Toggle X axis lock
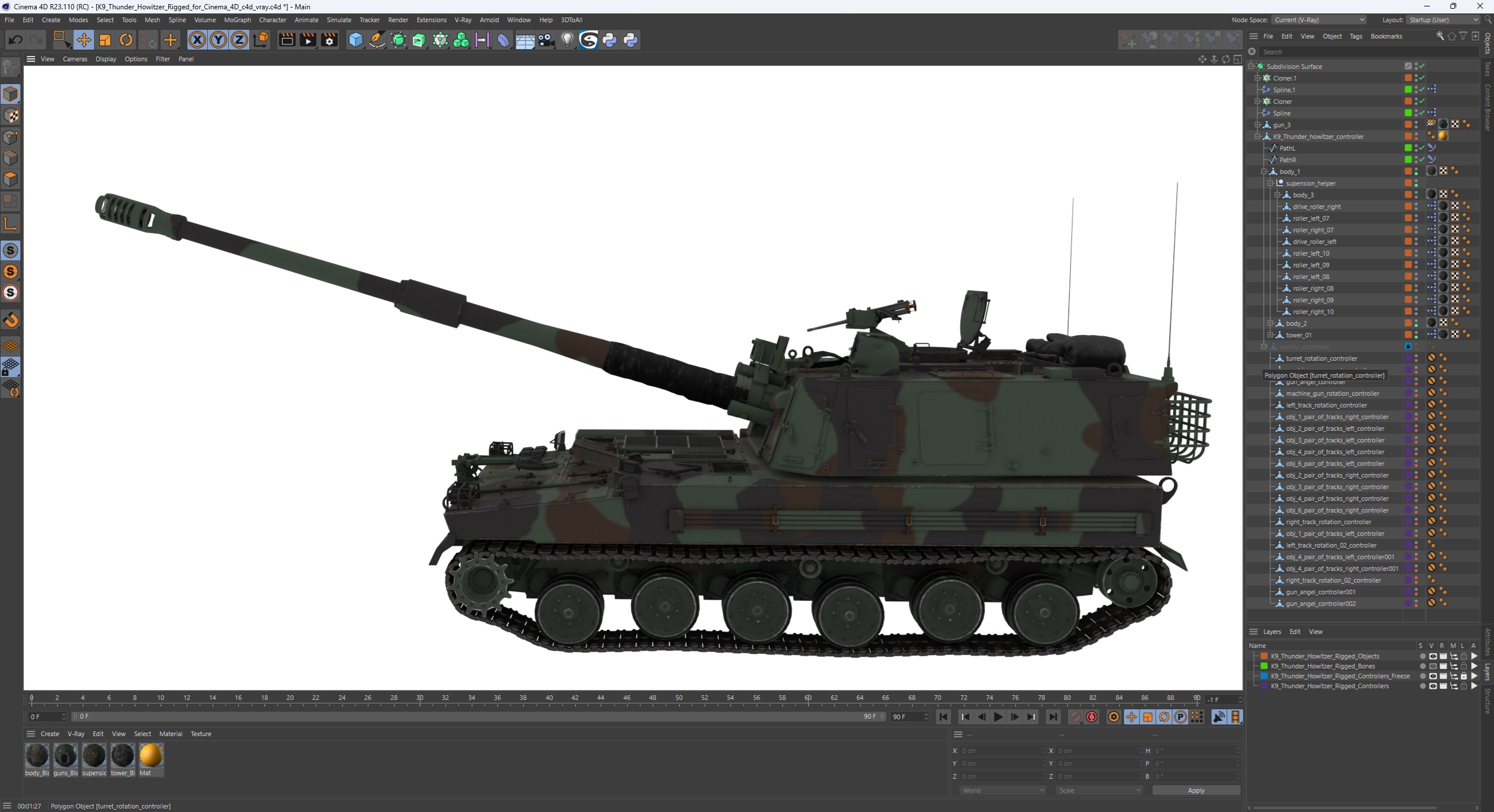 tap(197, 40)
